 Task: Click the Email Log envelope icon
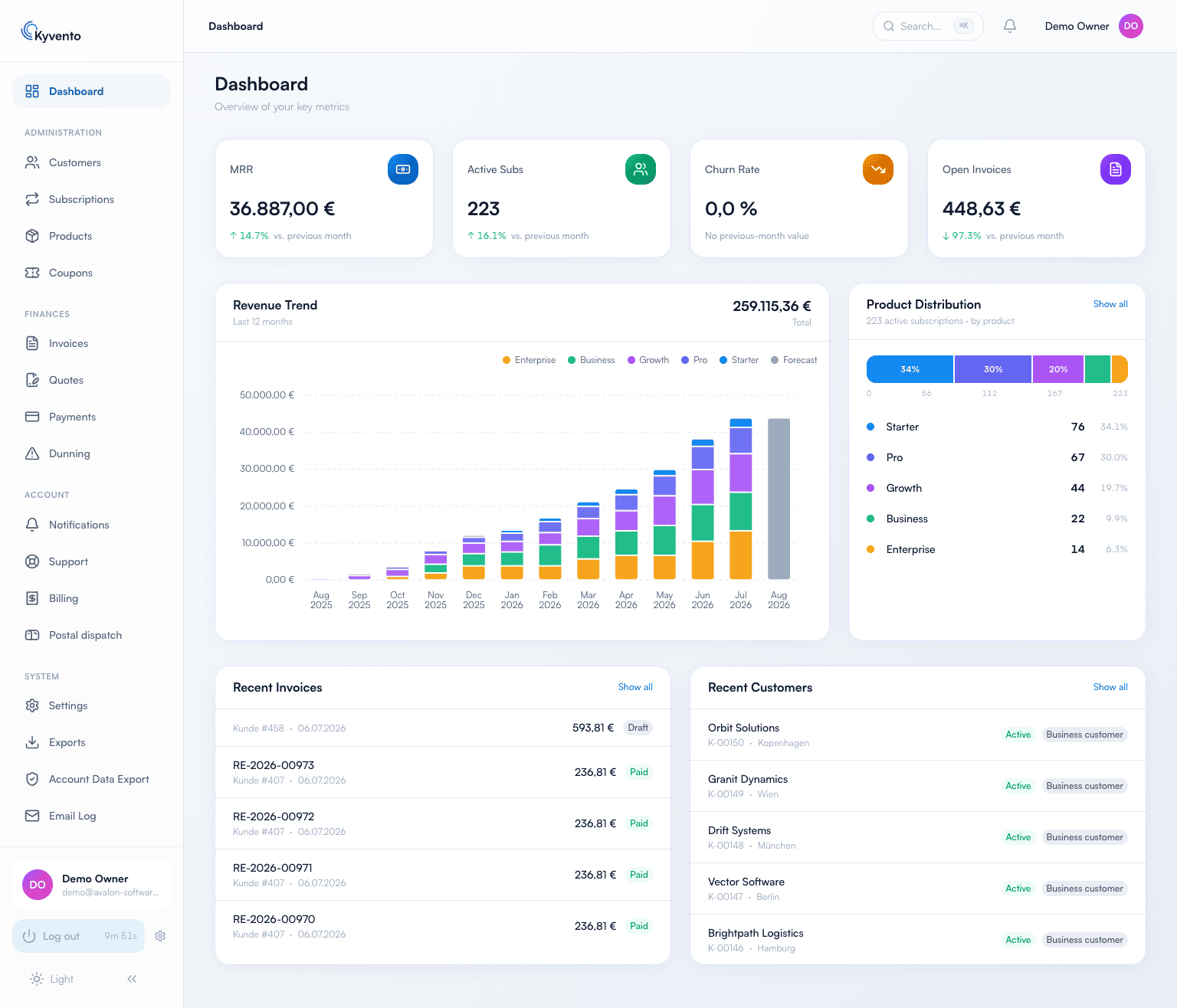coord(32,816)
